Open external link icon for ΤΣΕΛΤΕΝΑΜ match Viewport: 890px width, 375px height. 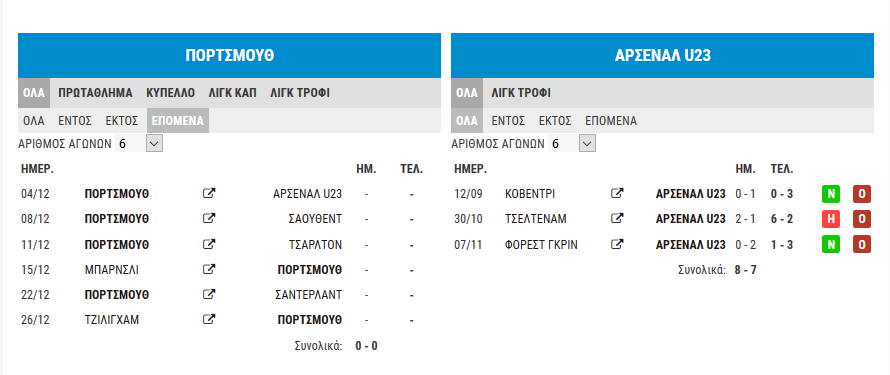pyautogui.click(x=617, y=218)
